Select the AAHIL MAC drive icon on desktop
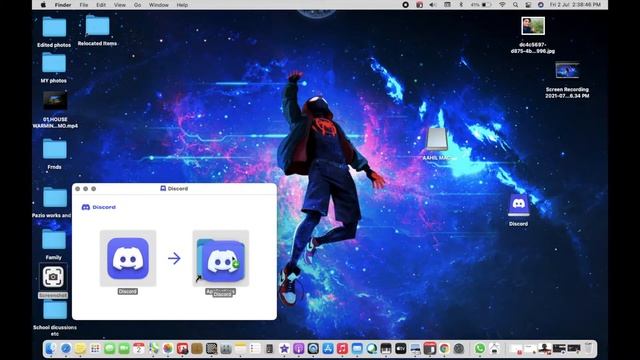This screenshot has width=640, height=360. pos(437,140)
